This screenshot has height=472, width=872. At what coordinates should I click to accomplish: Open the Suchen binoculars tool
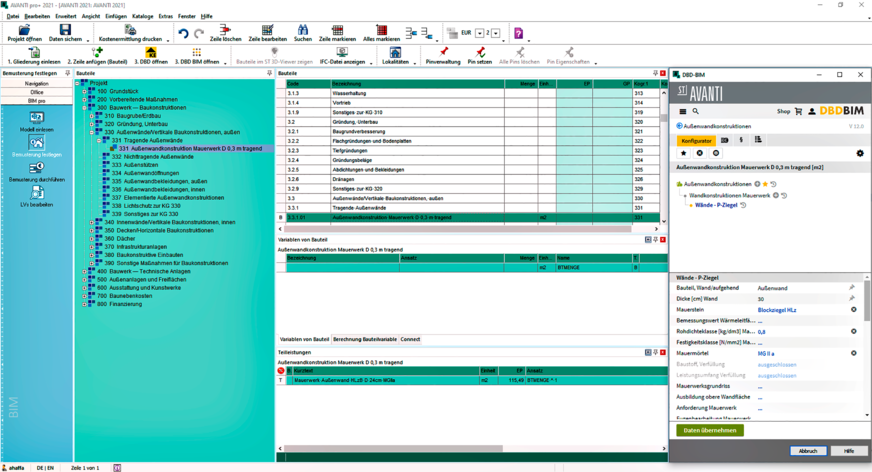tap(302, 33)
